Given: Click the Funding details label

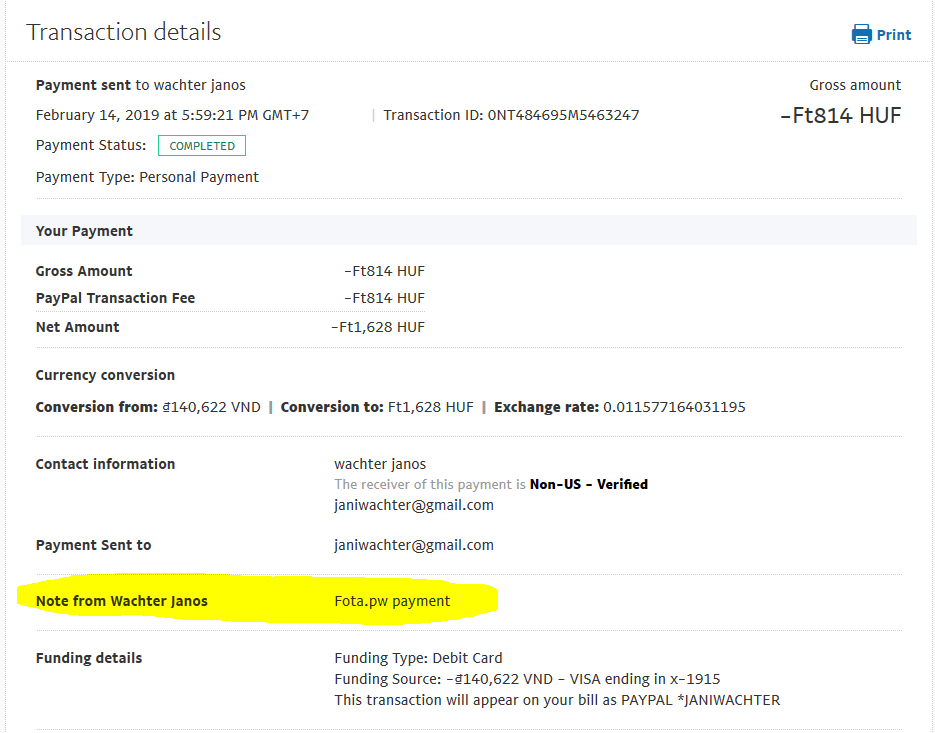Looking at the screenshot, I should tap(89, 658).
